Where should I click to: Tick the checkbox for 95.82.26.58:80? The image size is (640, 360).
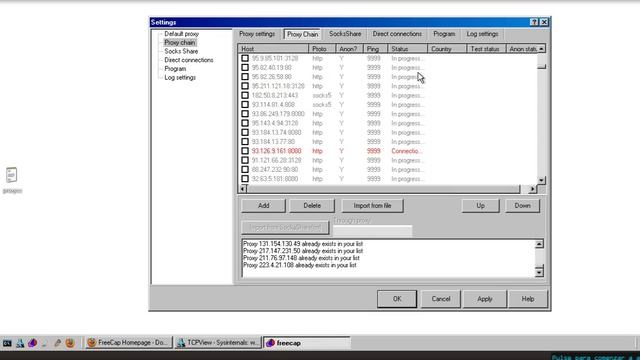tap(245, 77)
